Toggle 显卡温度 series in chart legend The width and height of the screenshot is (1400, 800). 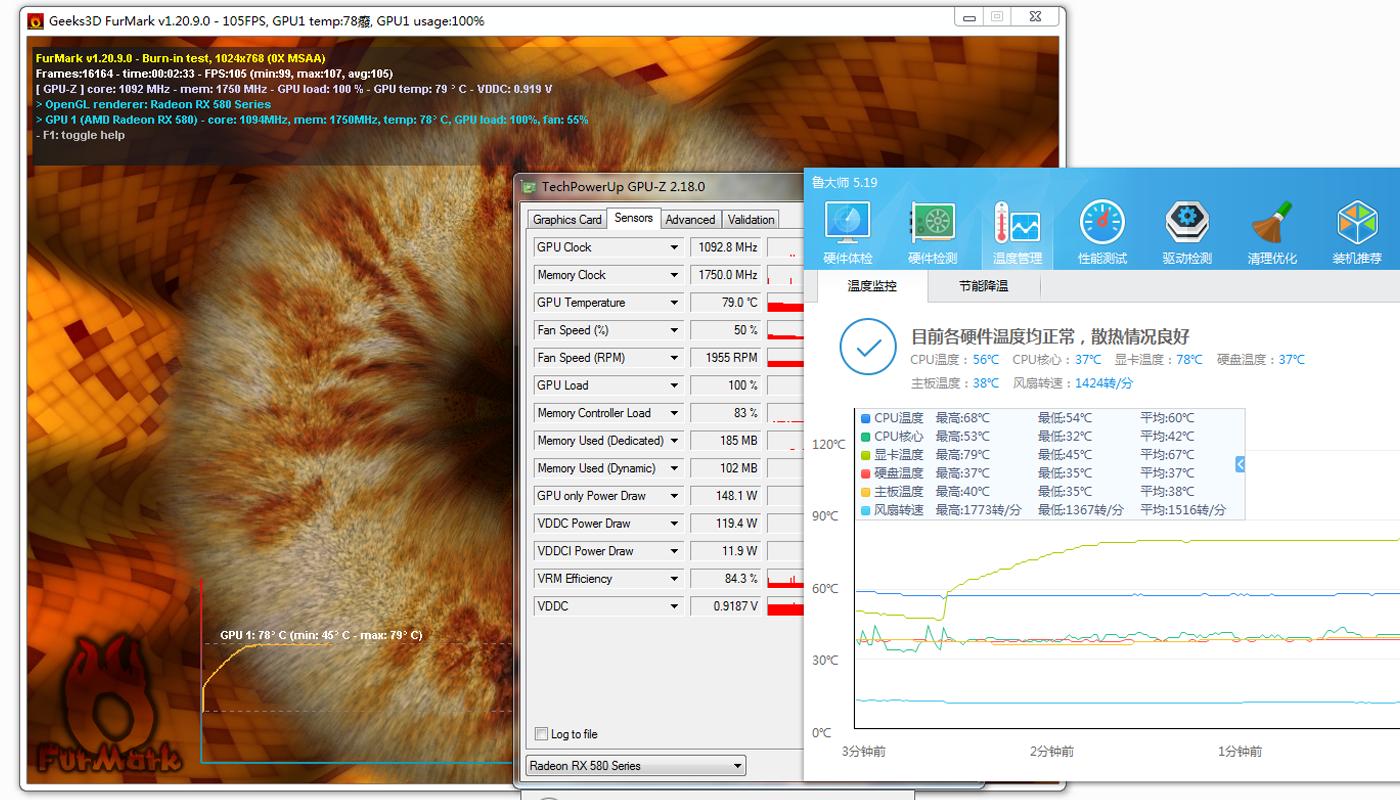866,455
